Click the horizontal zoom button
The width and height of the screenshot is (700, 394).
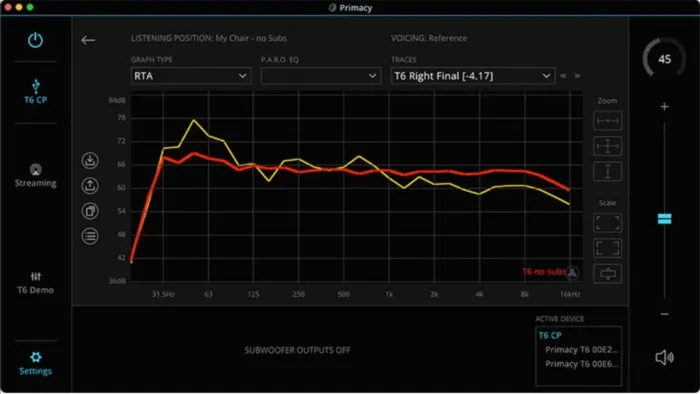pyautogui.click(x=608, y=120)
